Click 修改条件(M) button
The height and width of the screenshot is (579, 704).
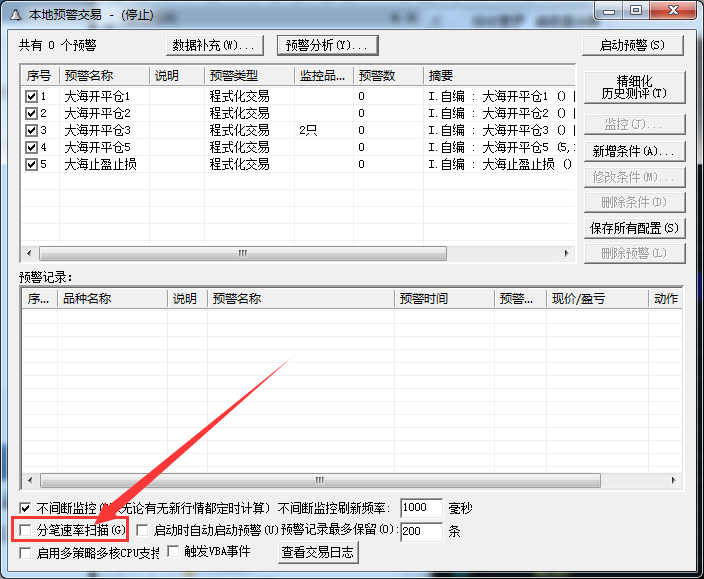(634, 177)
